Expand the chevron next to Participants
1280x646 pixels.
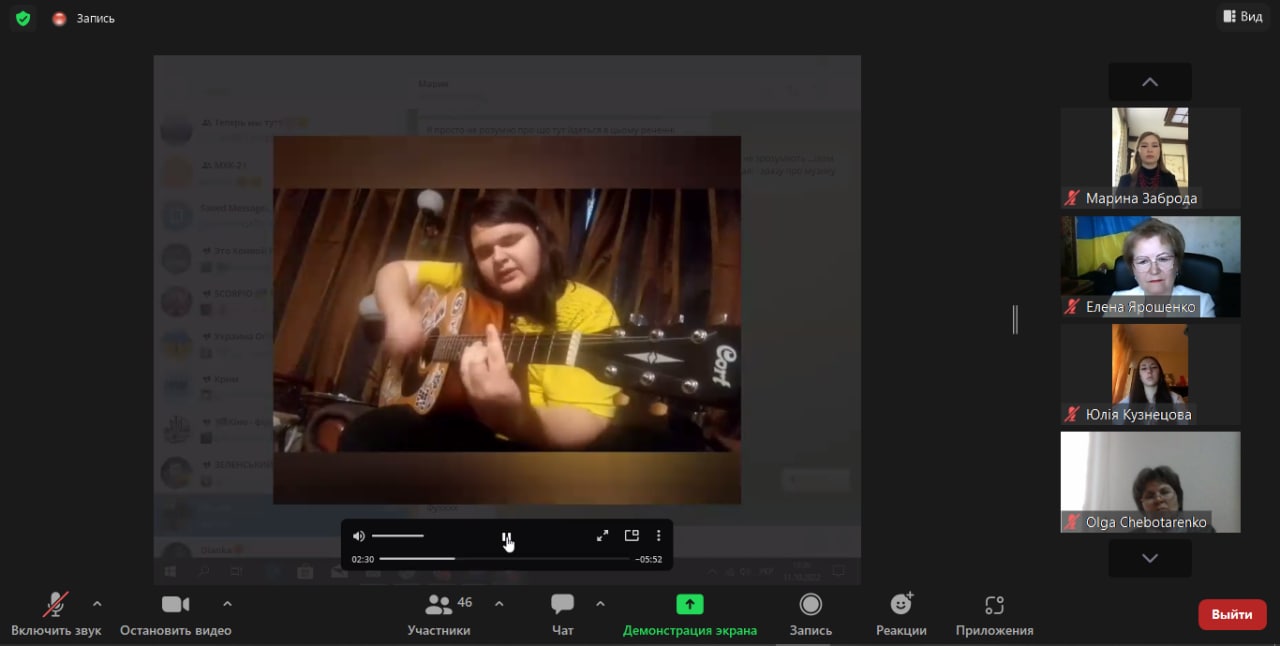(499, 603)
